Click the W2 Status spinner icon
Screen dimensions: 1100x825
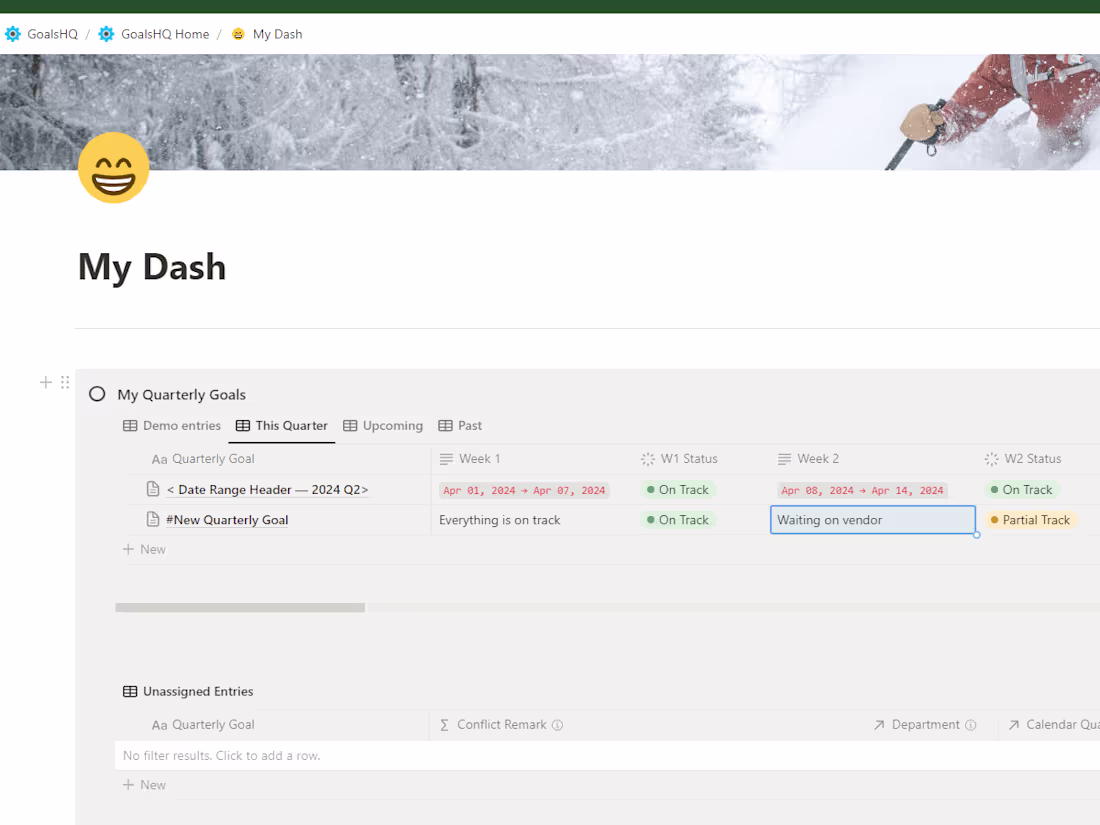coord(991,460)
